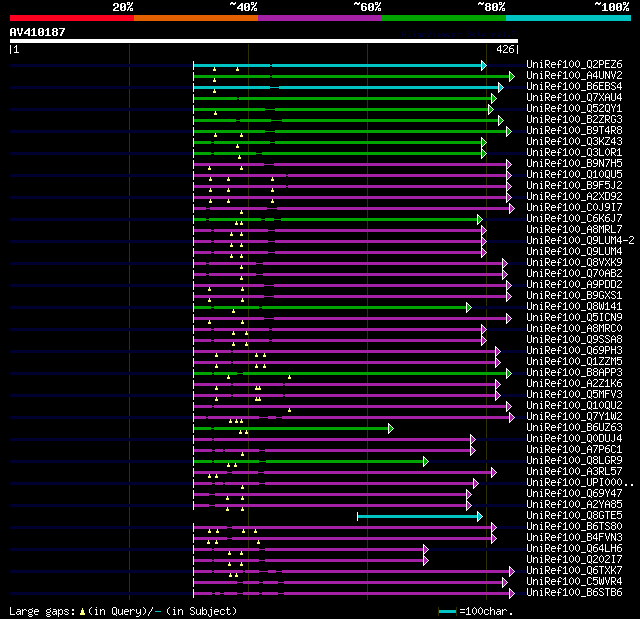The image size is (640, 619).
Task: Click the purple arrowhead of Q69Y47 alignment
Action: pyautogui.click(x=469, y=495)
